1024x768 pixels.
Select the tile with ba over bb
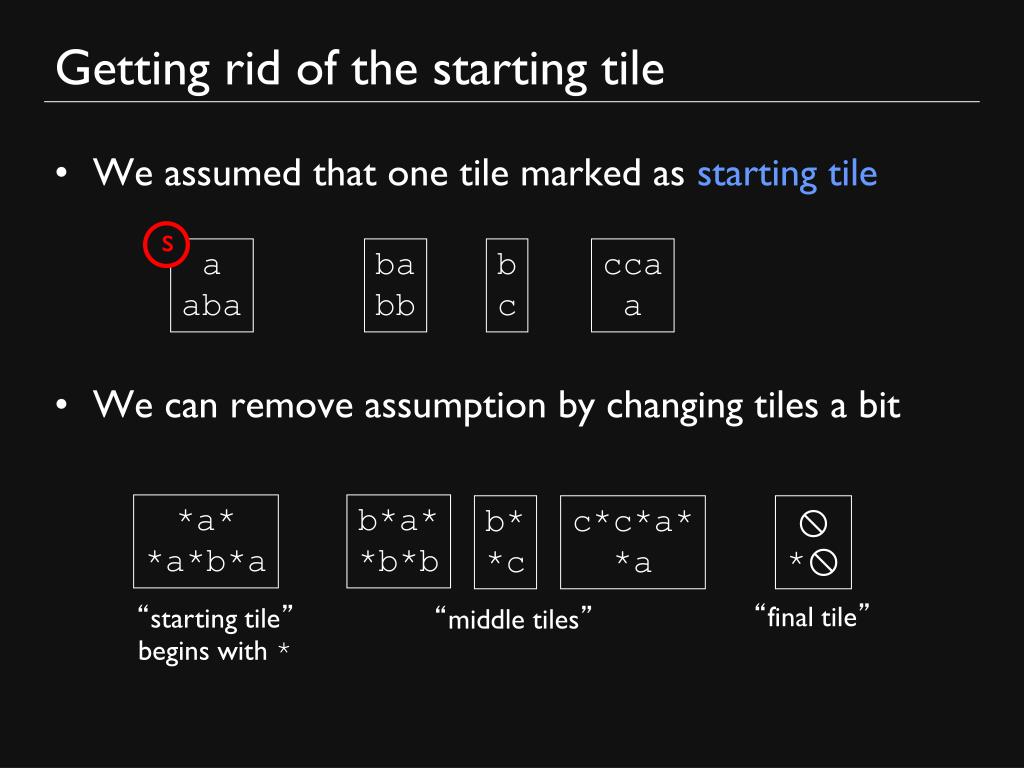pos(395,285)
